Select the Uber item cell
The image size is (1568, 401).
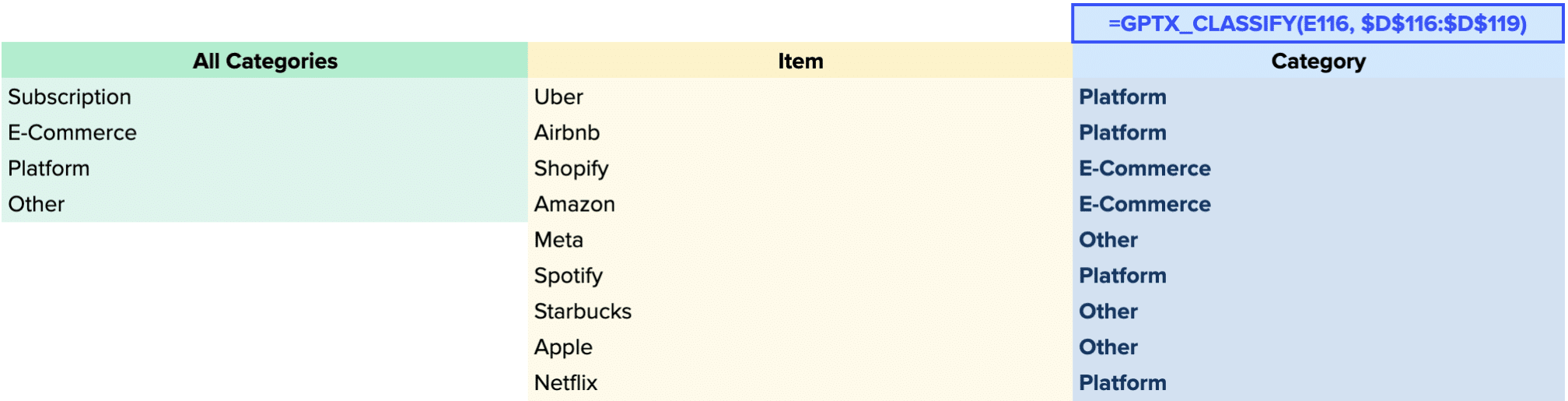[800, 97]
